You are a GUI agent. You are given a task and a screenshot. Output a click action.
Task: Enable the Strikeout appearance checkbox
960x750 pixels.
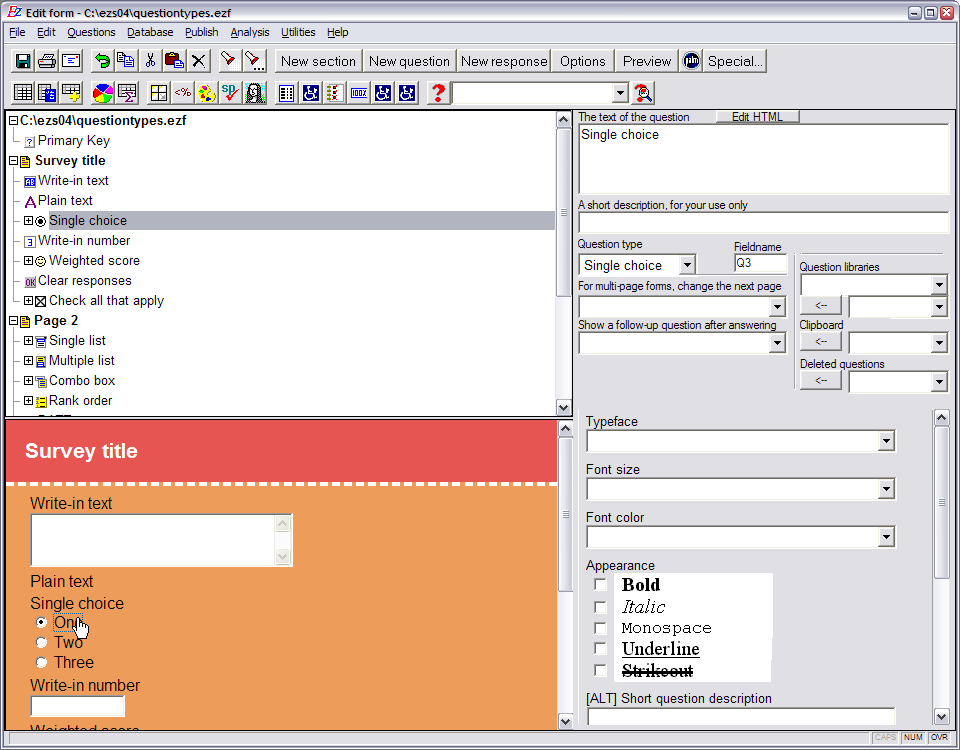(x=600, y=670)
